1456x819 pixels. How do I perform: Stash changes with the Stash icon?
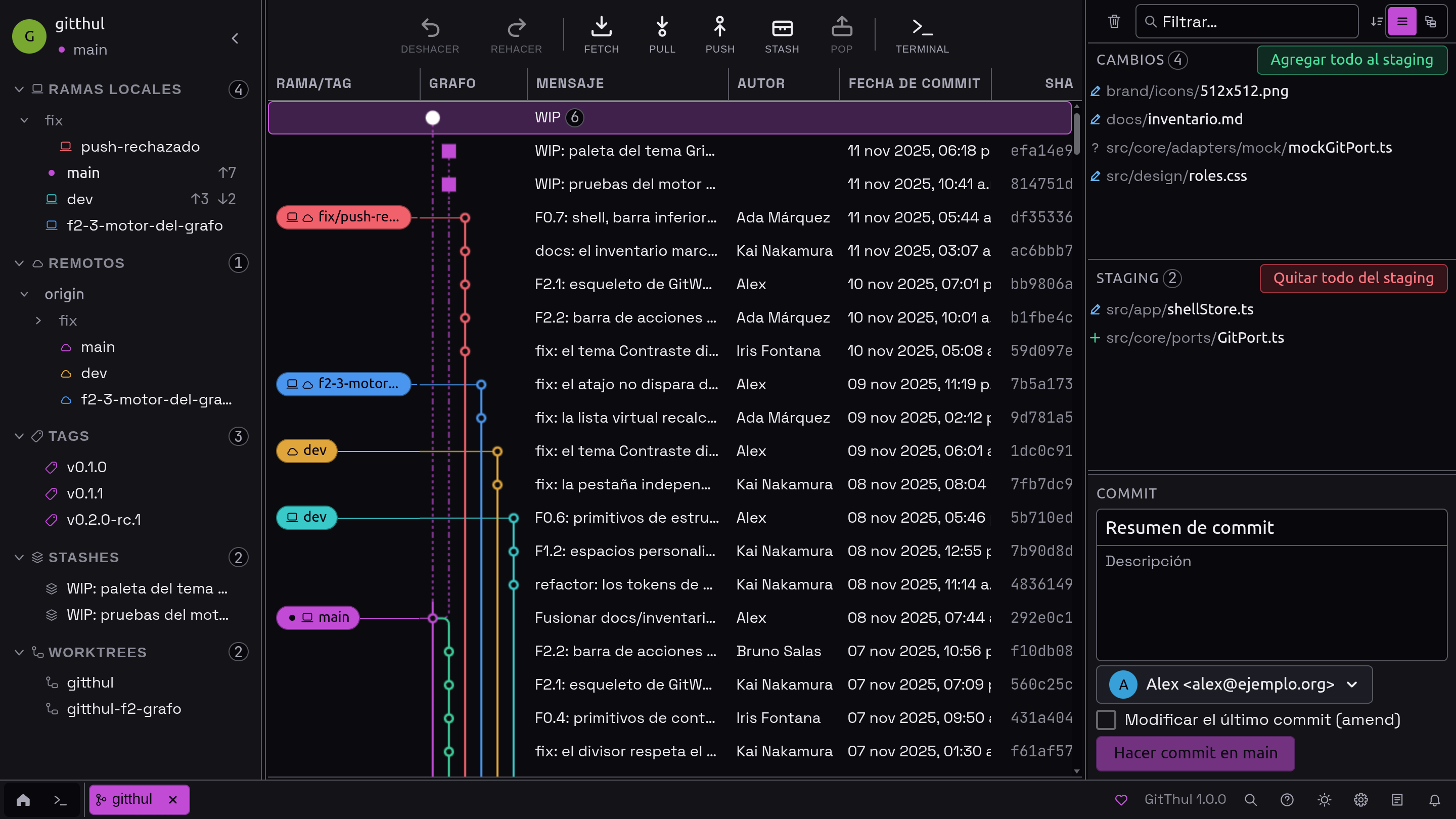(782, 27)
